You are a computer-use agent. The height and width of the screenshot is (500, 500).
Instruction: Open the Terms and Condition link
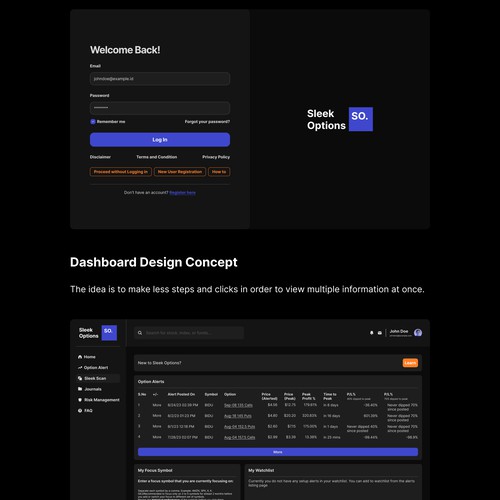157,157
